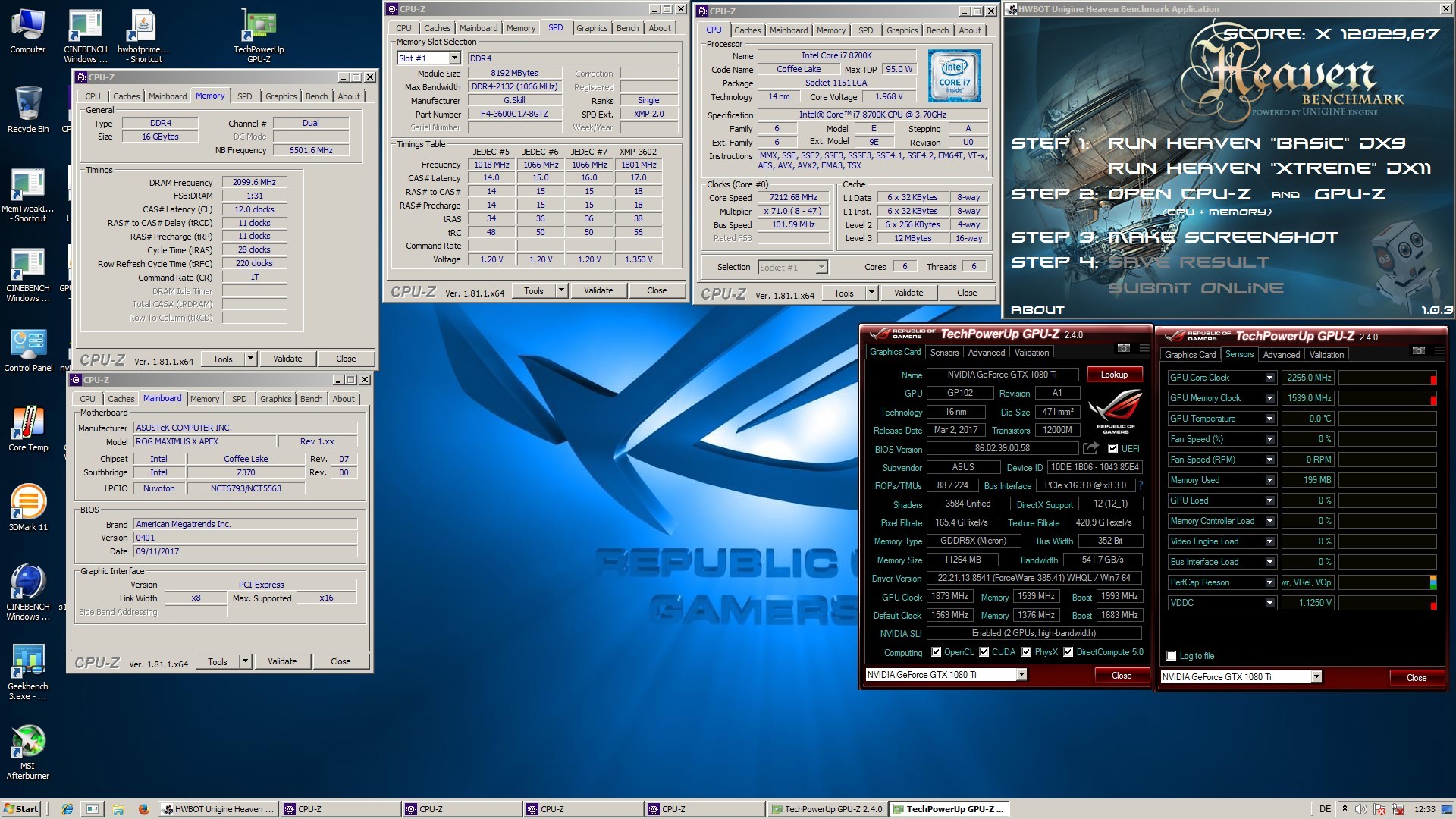Screen dimensions: 1456x819
Task: Click the Start button
Action: tap(21, 809)
